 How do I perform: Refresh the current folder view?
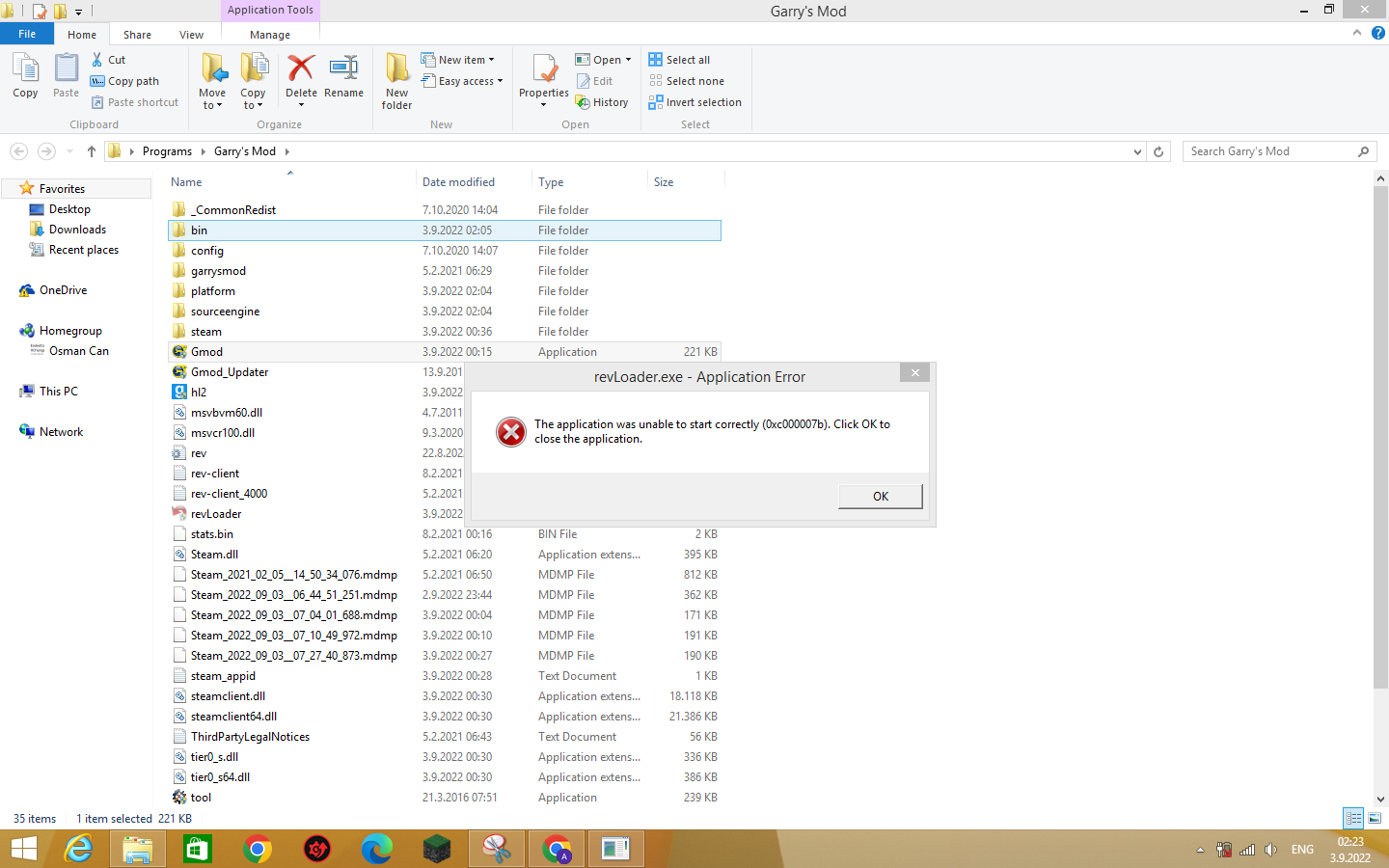pyautogui.click(x=1159, y=151)
